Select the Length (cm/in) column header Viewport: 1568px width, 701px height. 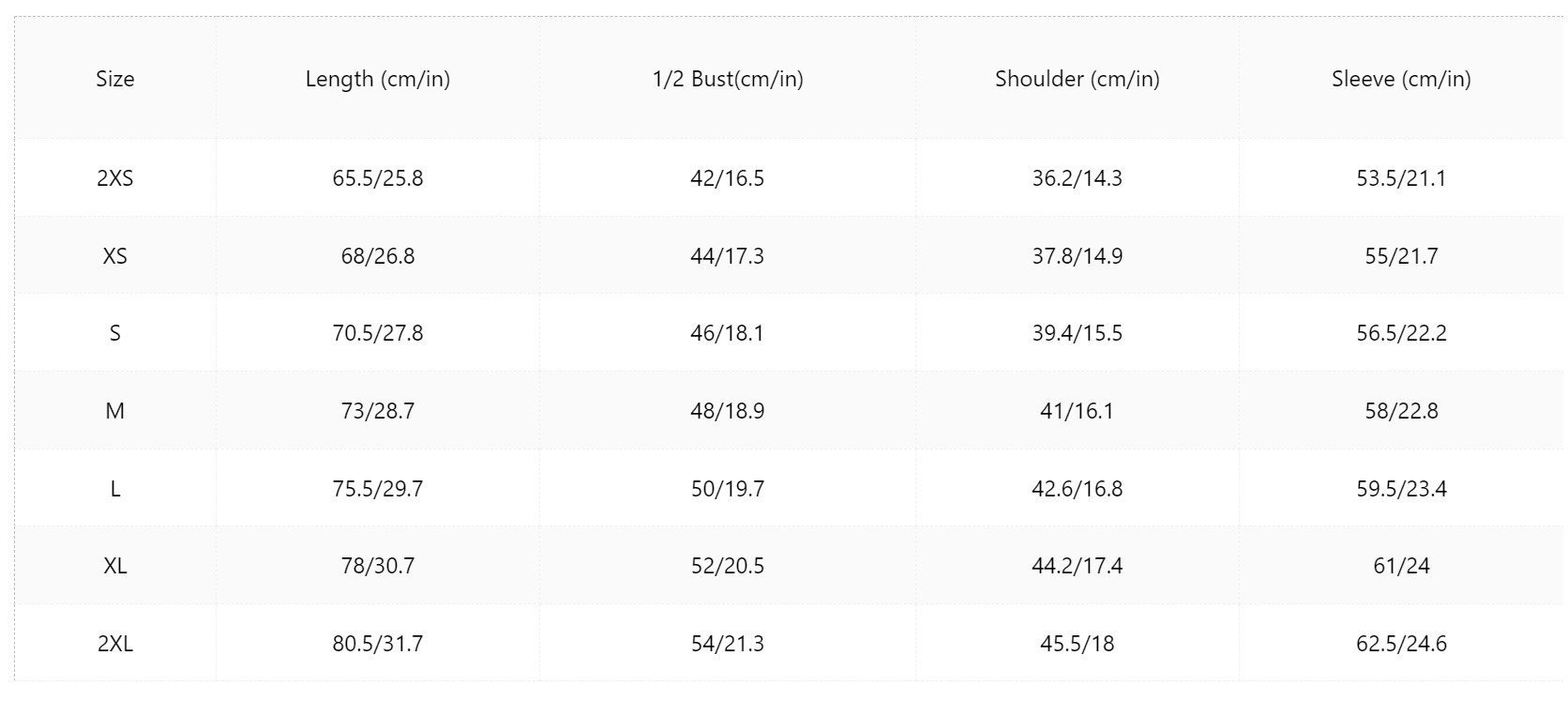[378, 80]
